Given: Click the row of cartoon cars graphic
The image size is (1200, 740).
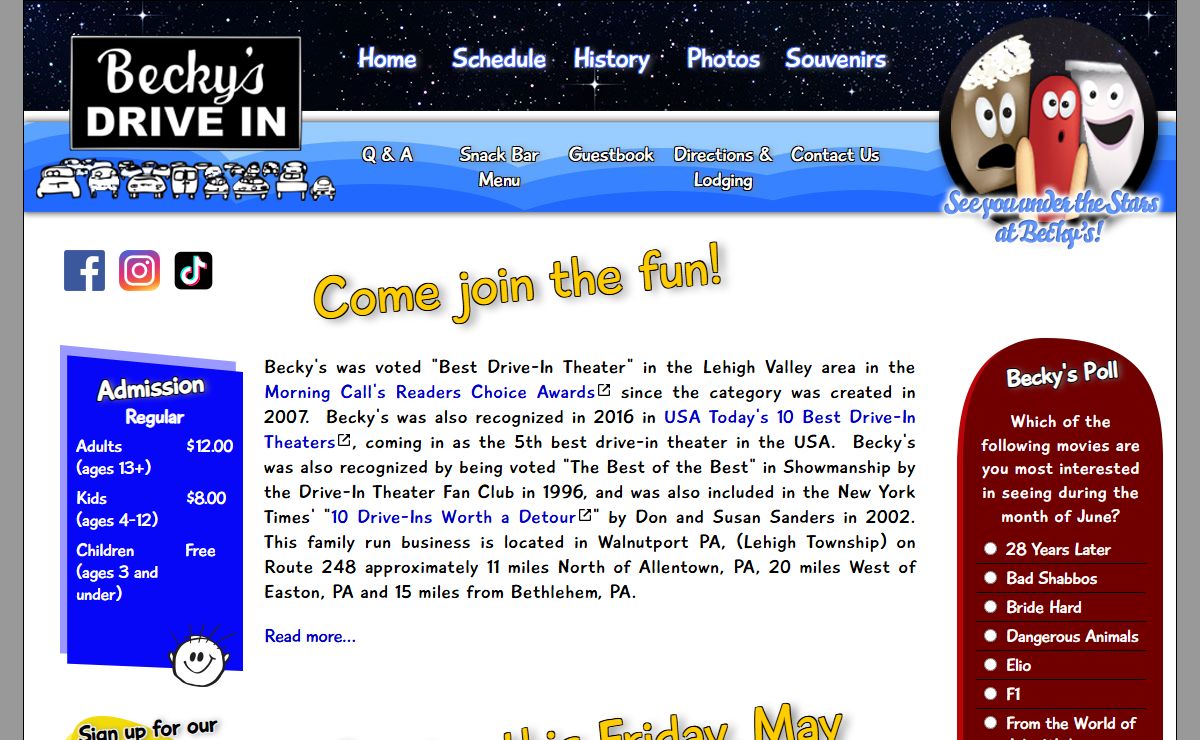Looking at the screenshot, I should pos(186,180).
